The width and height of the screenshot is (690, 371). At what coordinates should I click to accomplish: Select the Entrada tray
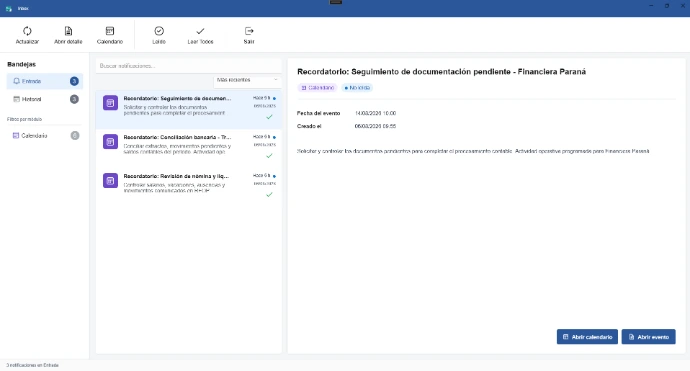pos(44,81)
